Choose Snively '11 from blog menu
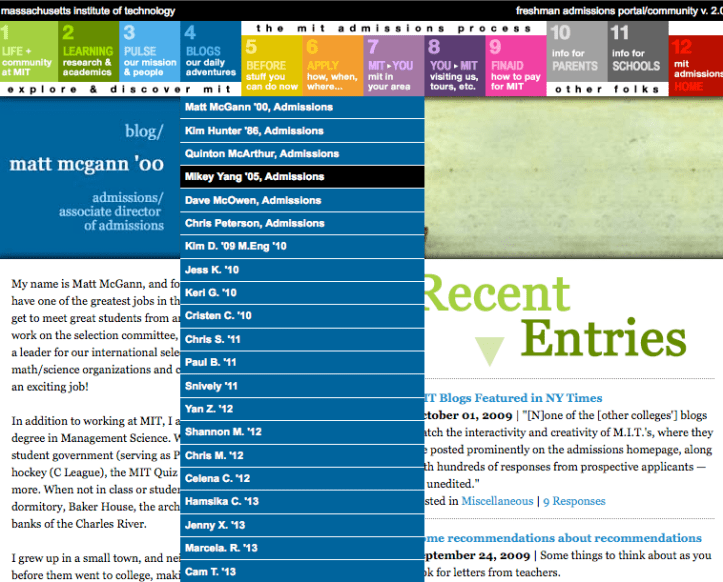Screen dimensions: 723x582 coord(302,386)
